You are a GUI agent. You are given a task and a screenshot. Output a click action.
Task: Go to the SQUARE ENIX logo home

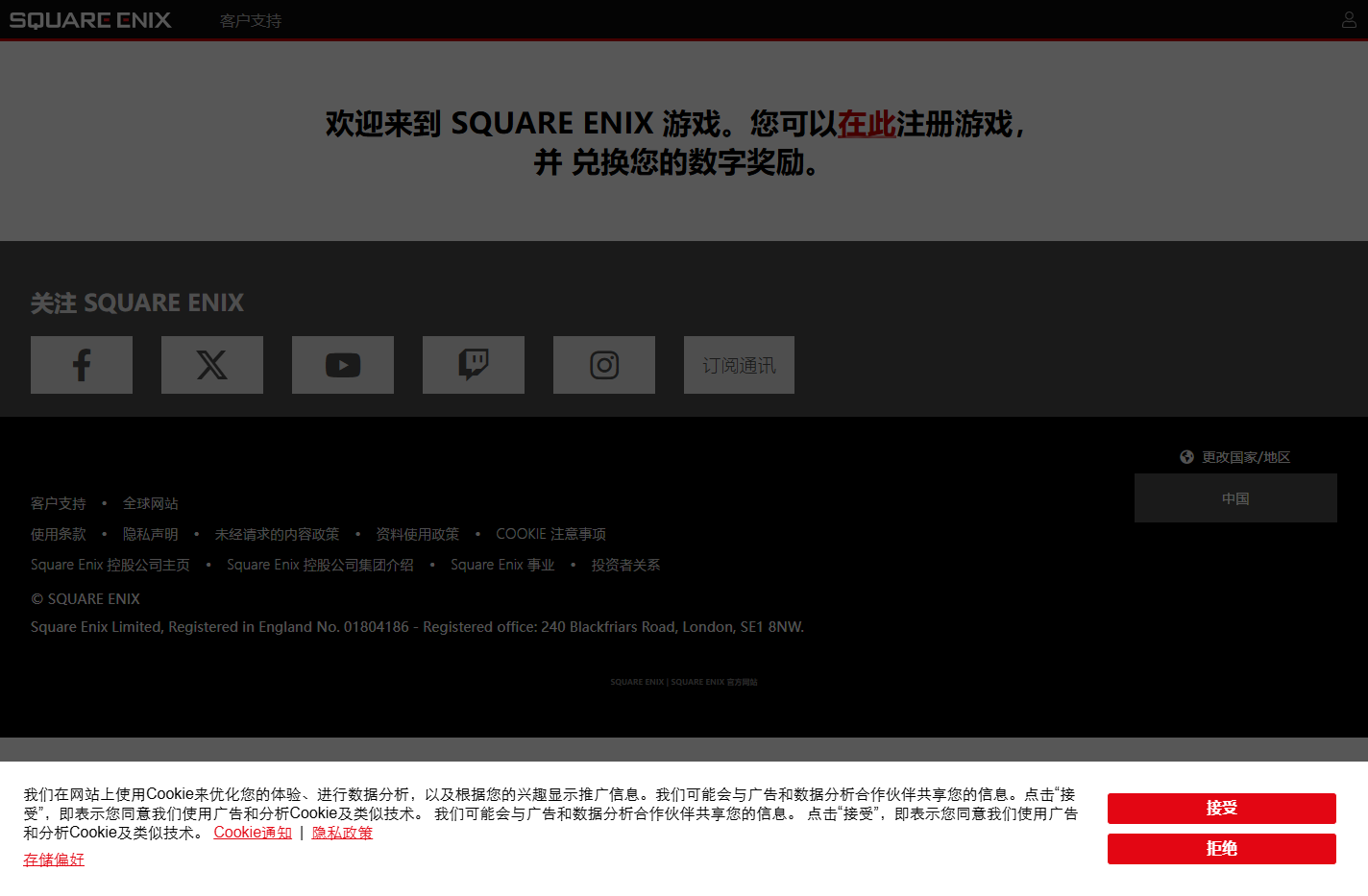tap(90, 20)
